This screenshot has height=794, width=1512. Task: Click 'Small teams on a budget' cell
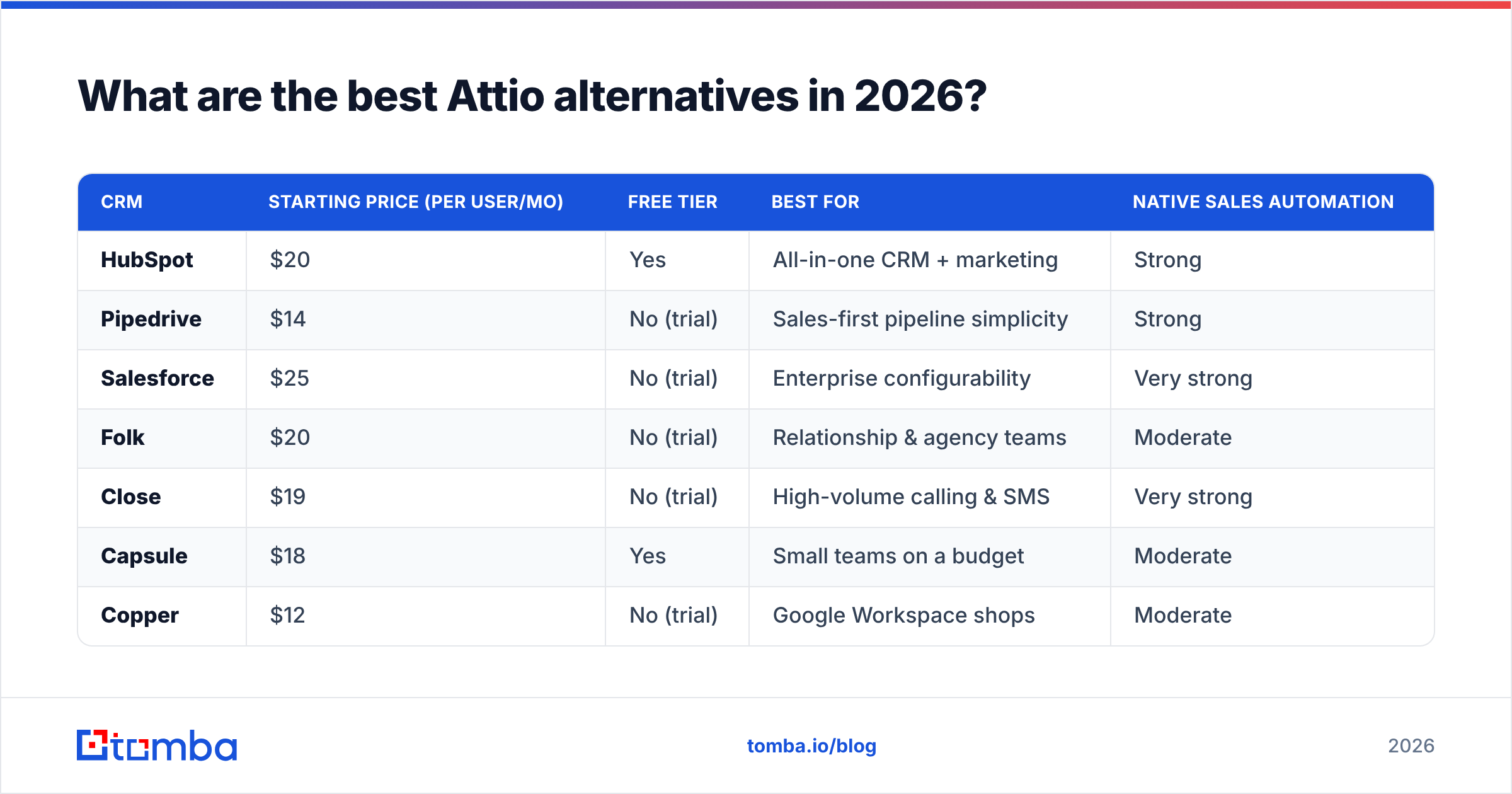pos(898,556)
